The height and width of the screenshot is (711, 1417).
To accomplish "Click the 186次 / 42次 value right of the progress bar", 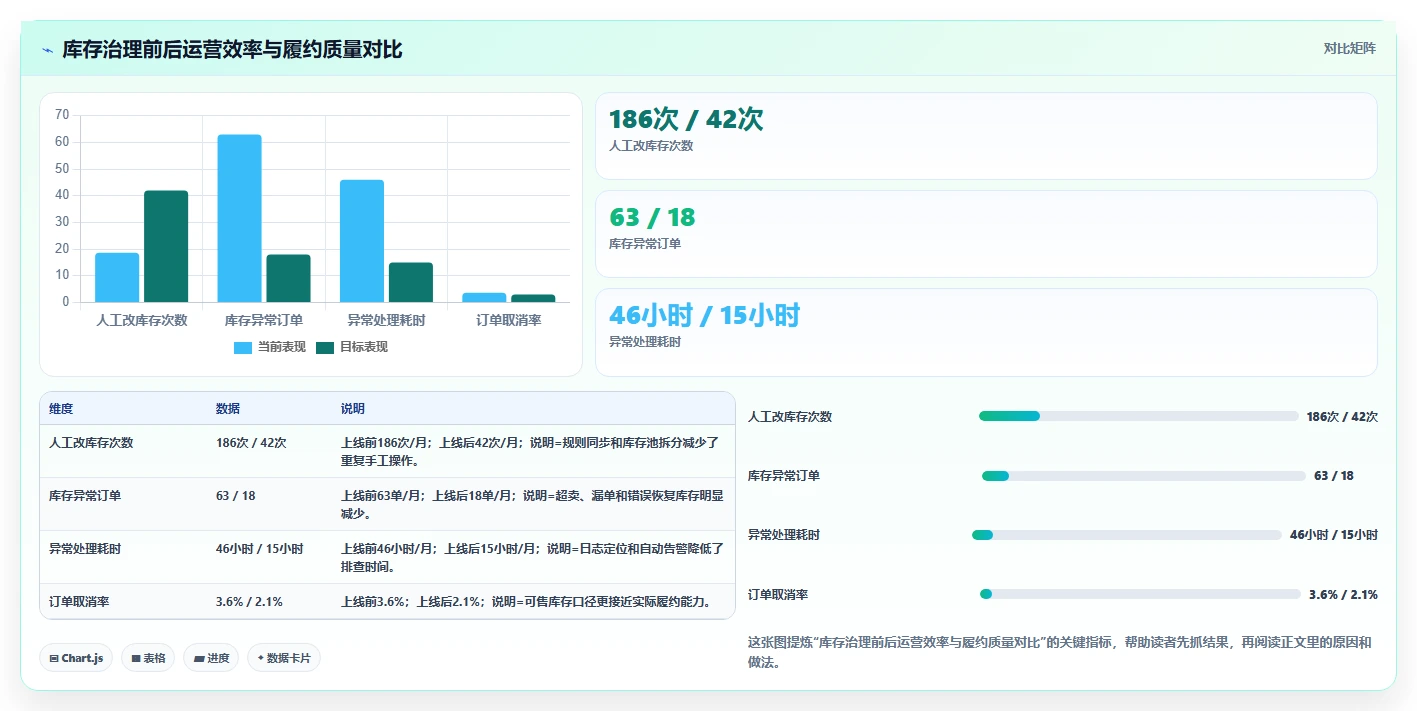I will pyautogui.click(x=1342, y=417).
